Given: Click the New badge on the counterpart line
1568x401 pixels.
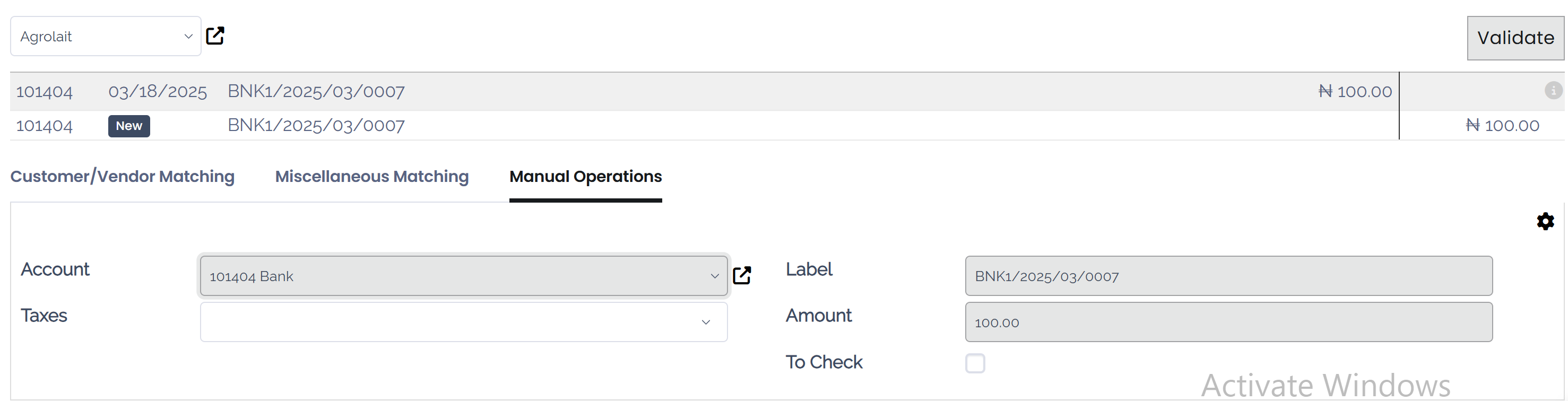Looking at the screenshot, I should coord(128,126).
